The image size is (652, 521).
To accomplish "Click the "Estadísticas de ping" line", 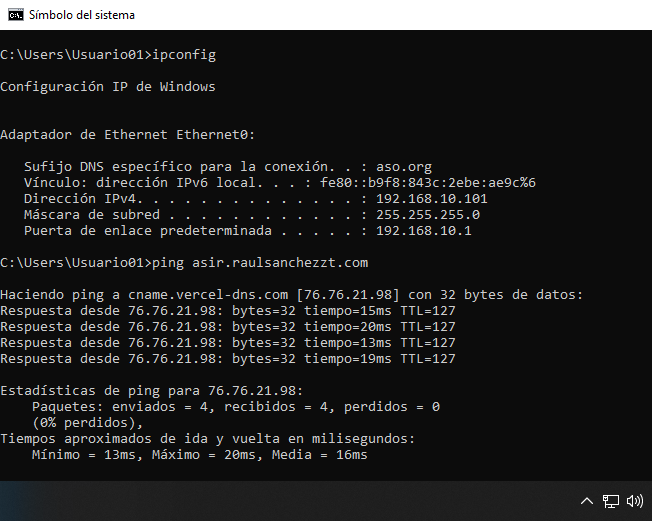I will [x=150, y=391].
